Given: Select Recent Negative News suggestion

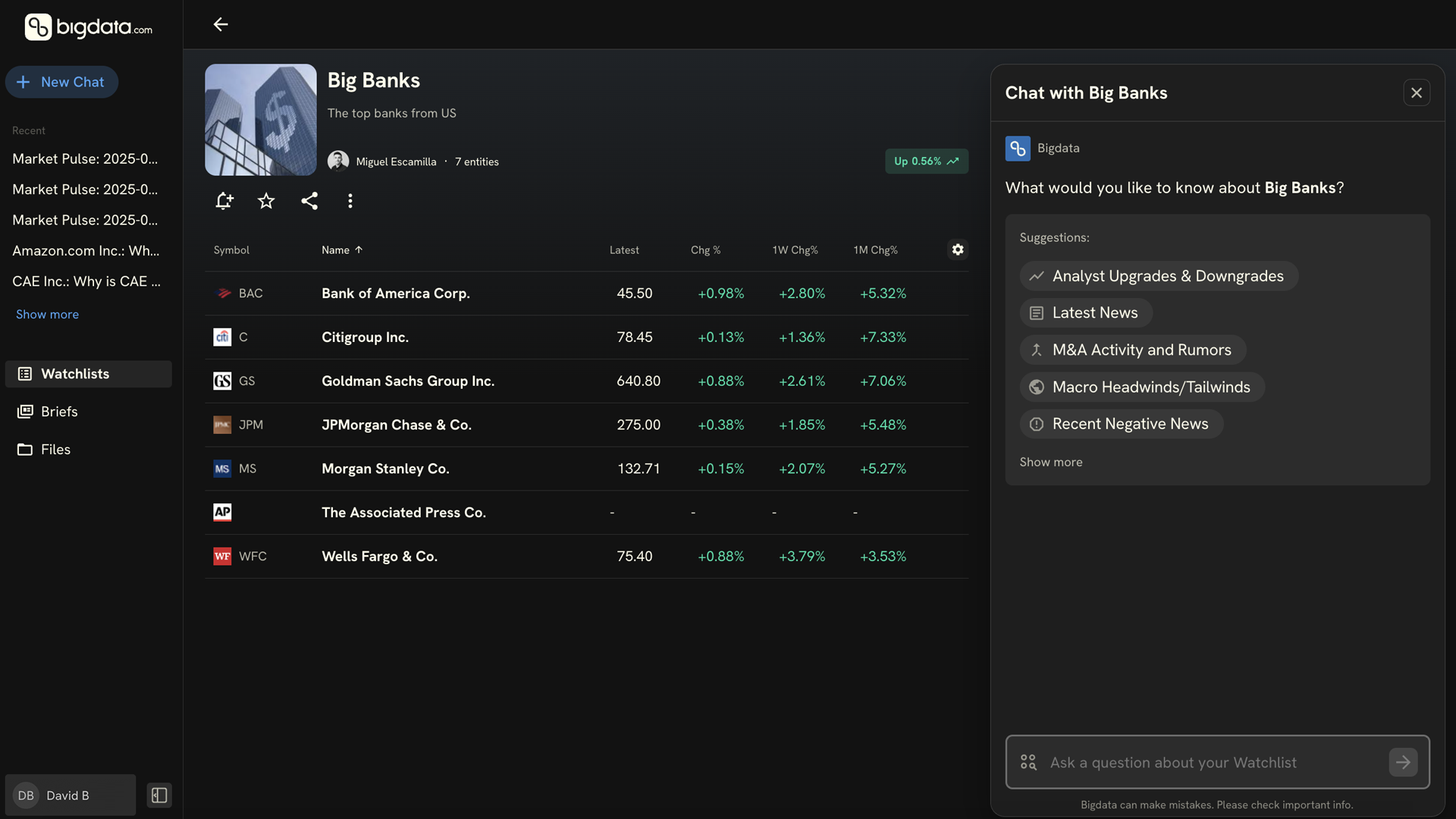Looking at the screenshot, I should (1122, 425).
